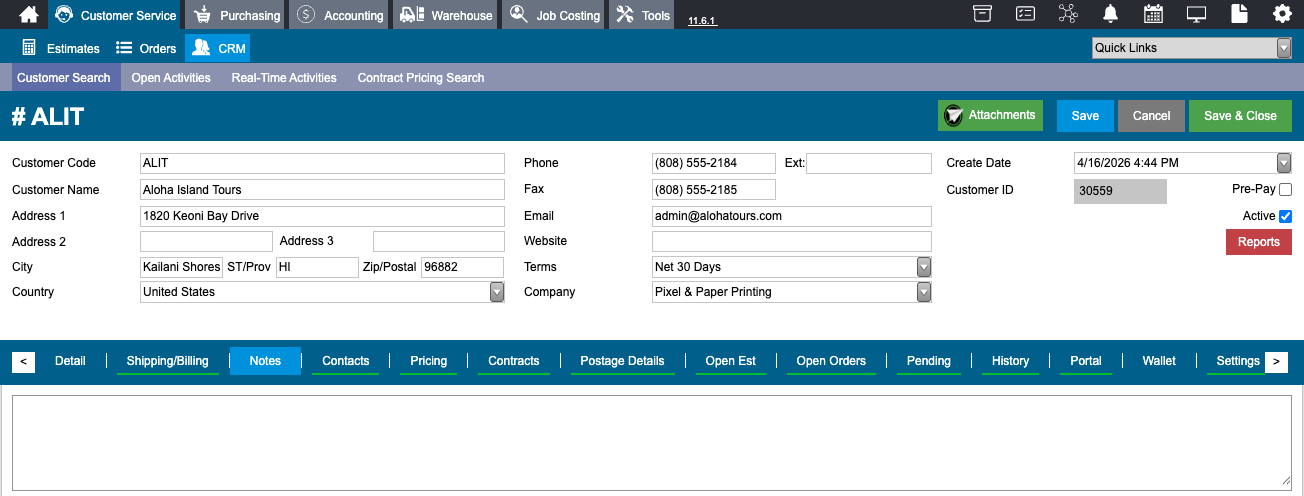Viewport: 1304px width, 496px height.
Task: Open the calendar icon
Action: (x=1153, y=14)
